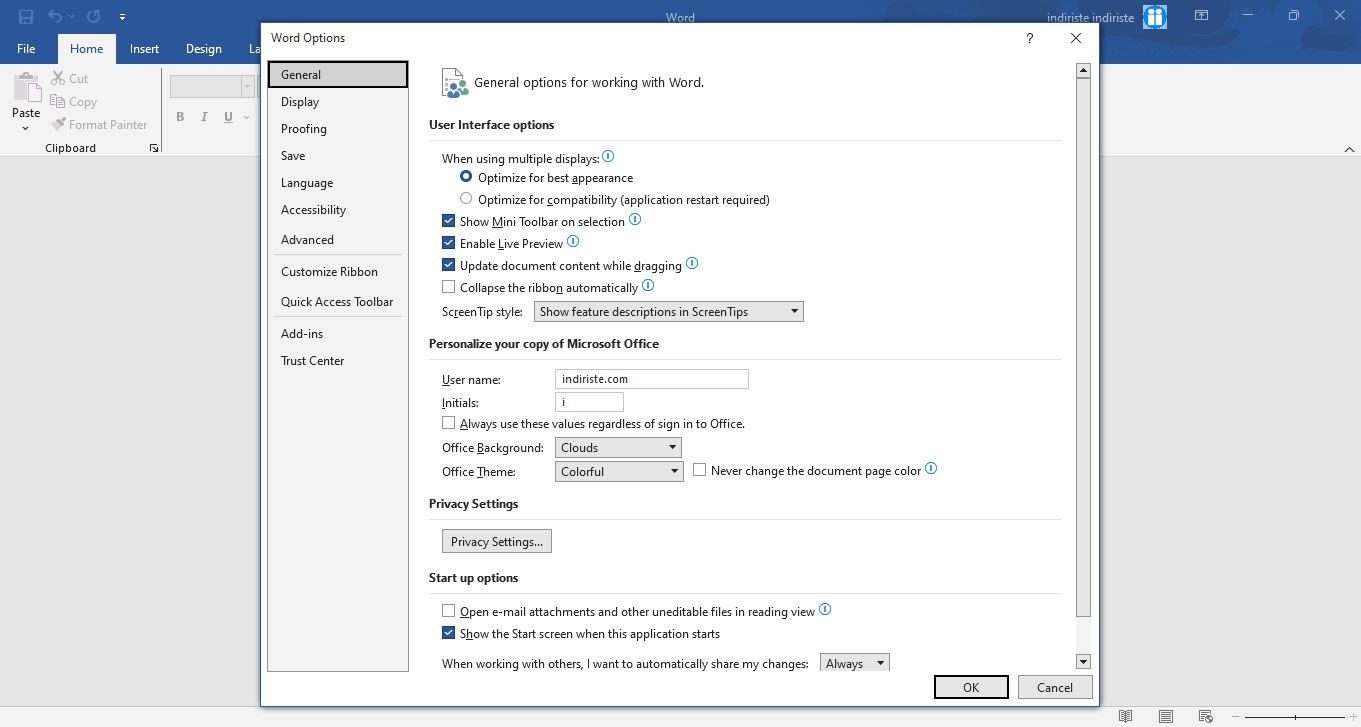Click the Copy icon in Clipboard group
The width and height of the screenshot is (1361, 727).
58,101
